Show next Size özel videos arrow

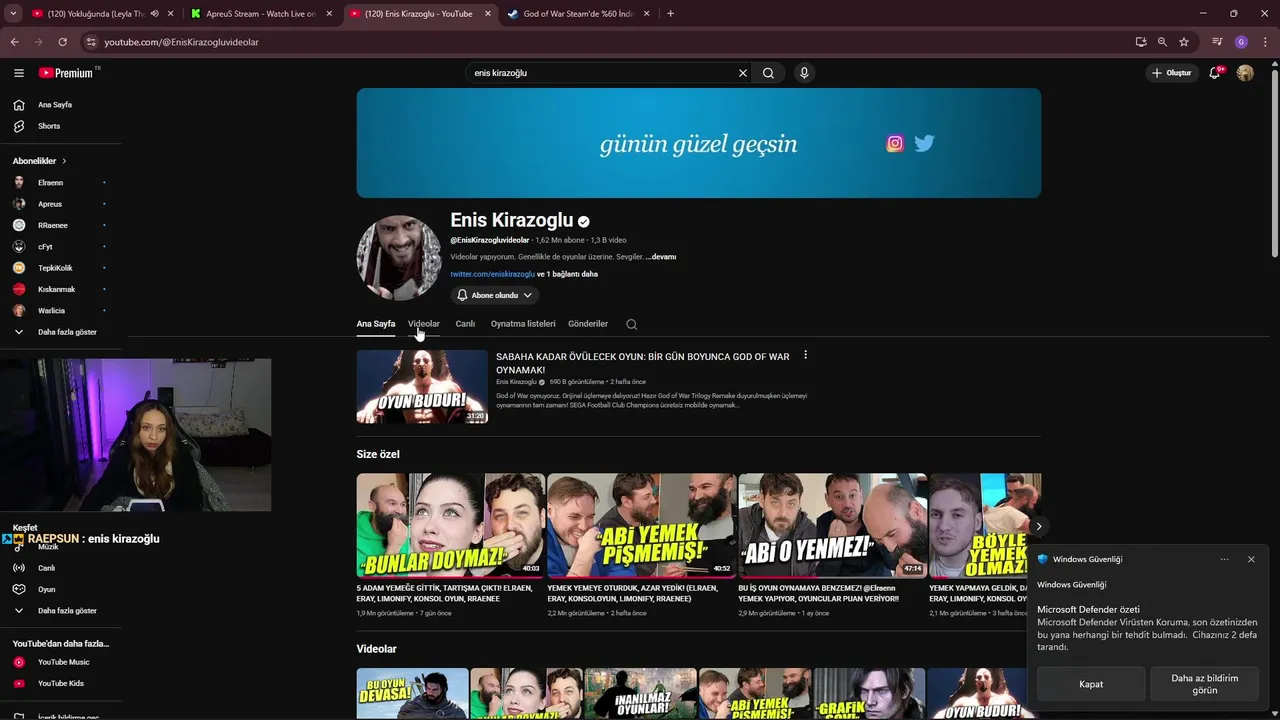click(1038, 526)
